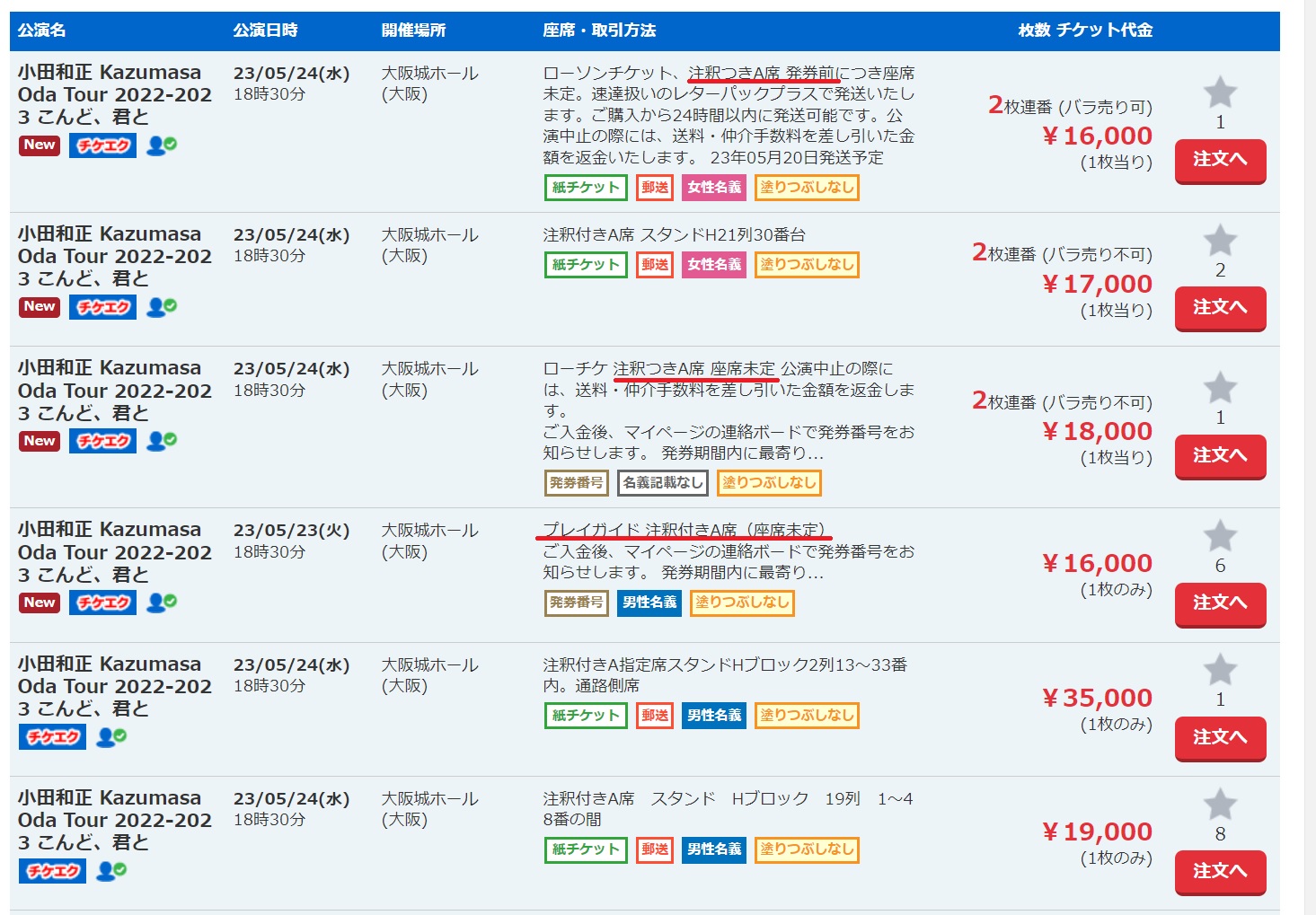Click verified user icon in ¥18,000 row

[162, 441]
